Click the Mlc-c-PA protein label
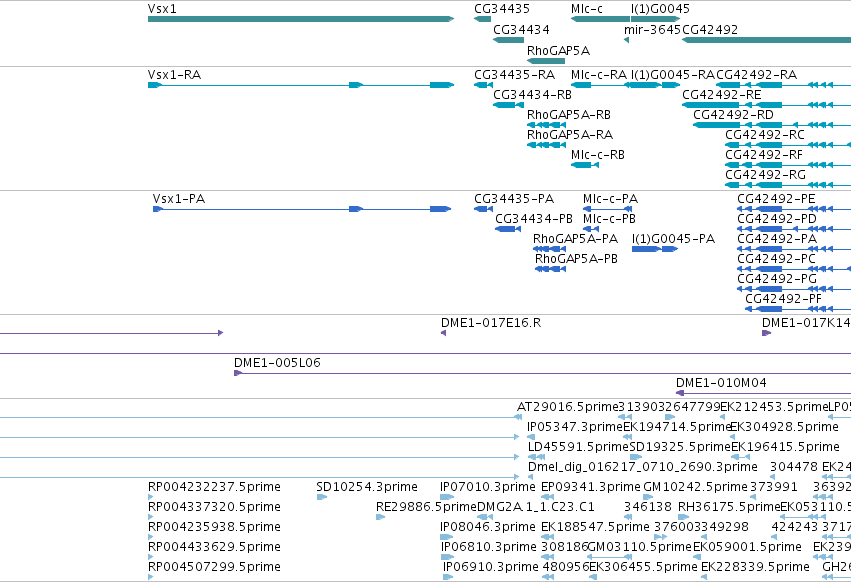Image resolution: width=851 pixels, height=582 pixels. point(610,199)
